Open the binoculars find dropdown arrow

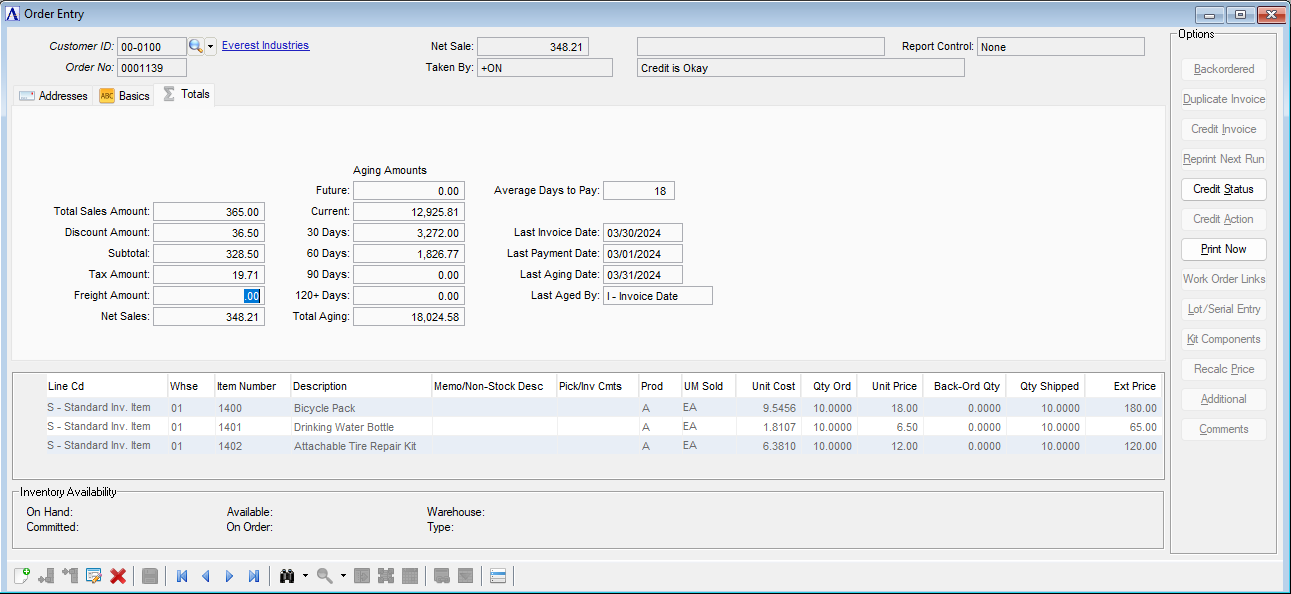(x=305, y=576)
